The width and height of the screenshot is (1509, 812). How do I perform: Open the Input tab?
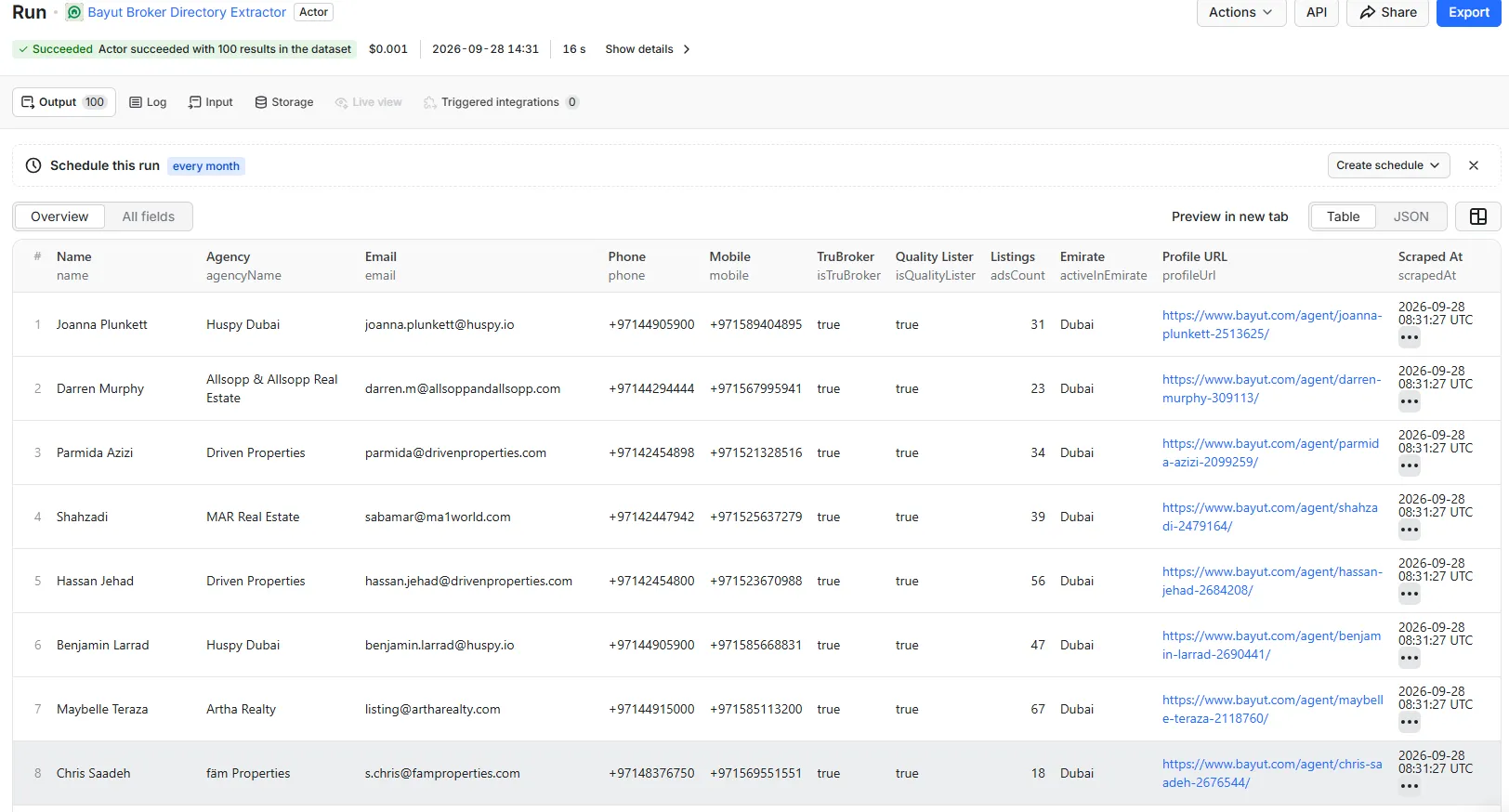coord(211,102)
